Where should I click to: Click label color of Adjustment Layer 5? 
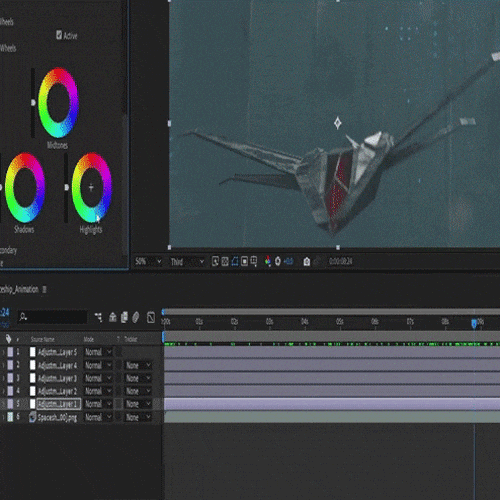pos(10,352)
